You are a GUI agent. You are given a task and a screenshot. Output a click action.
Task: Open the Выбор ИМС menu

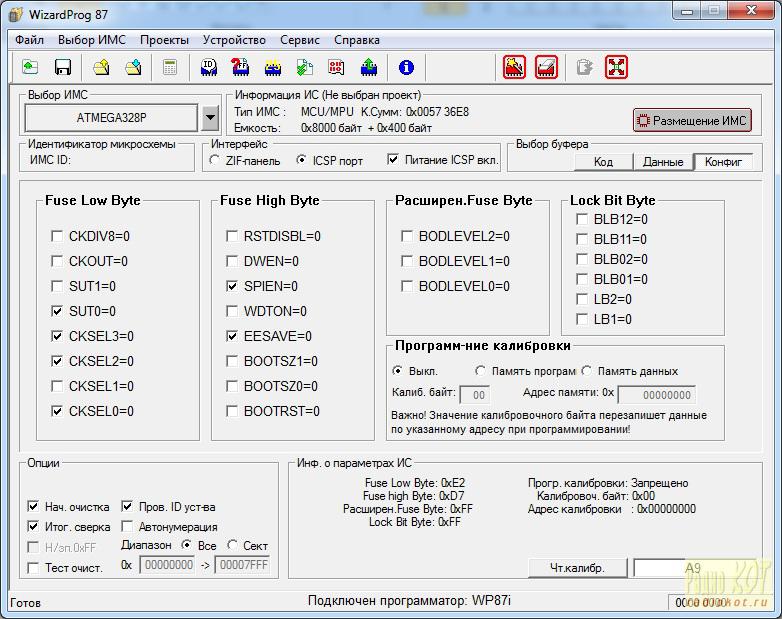coord(92,40)
